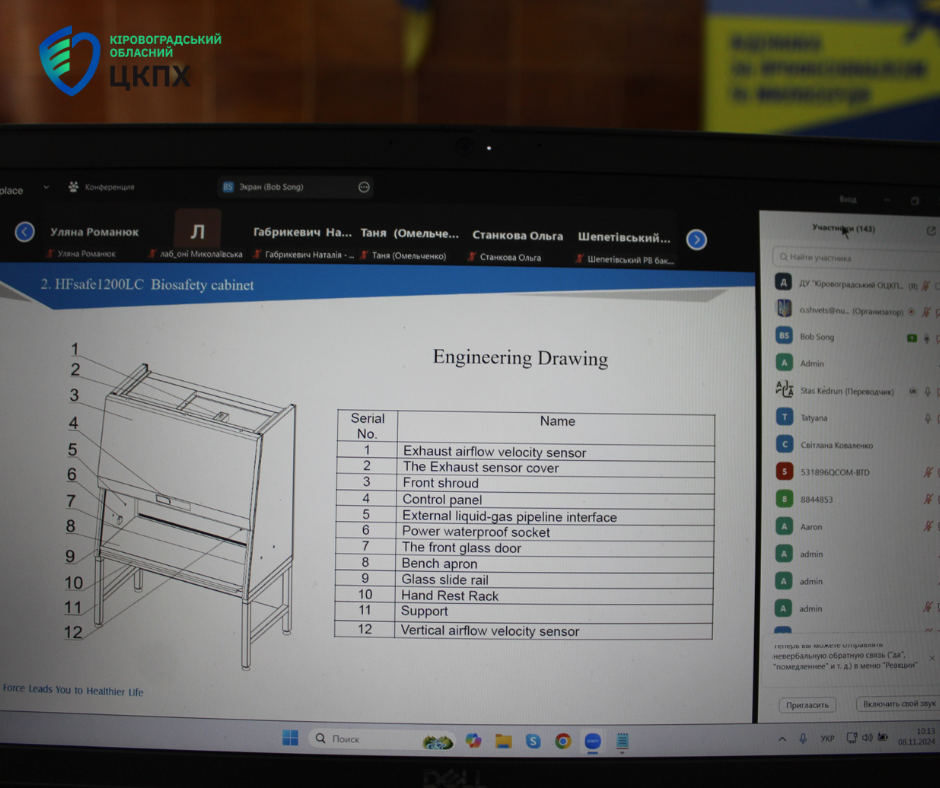Expand hidden system tray icons
This screenshot has width=940, height=788.
point(782,739)
